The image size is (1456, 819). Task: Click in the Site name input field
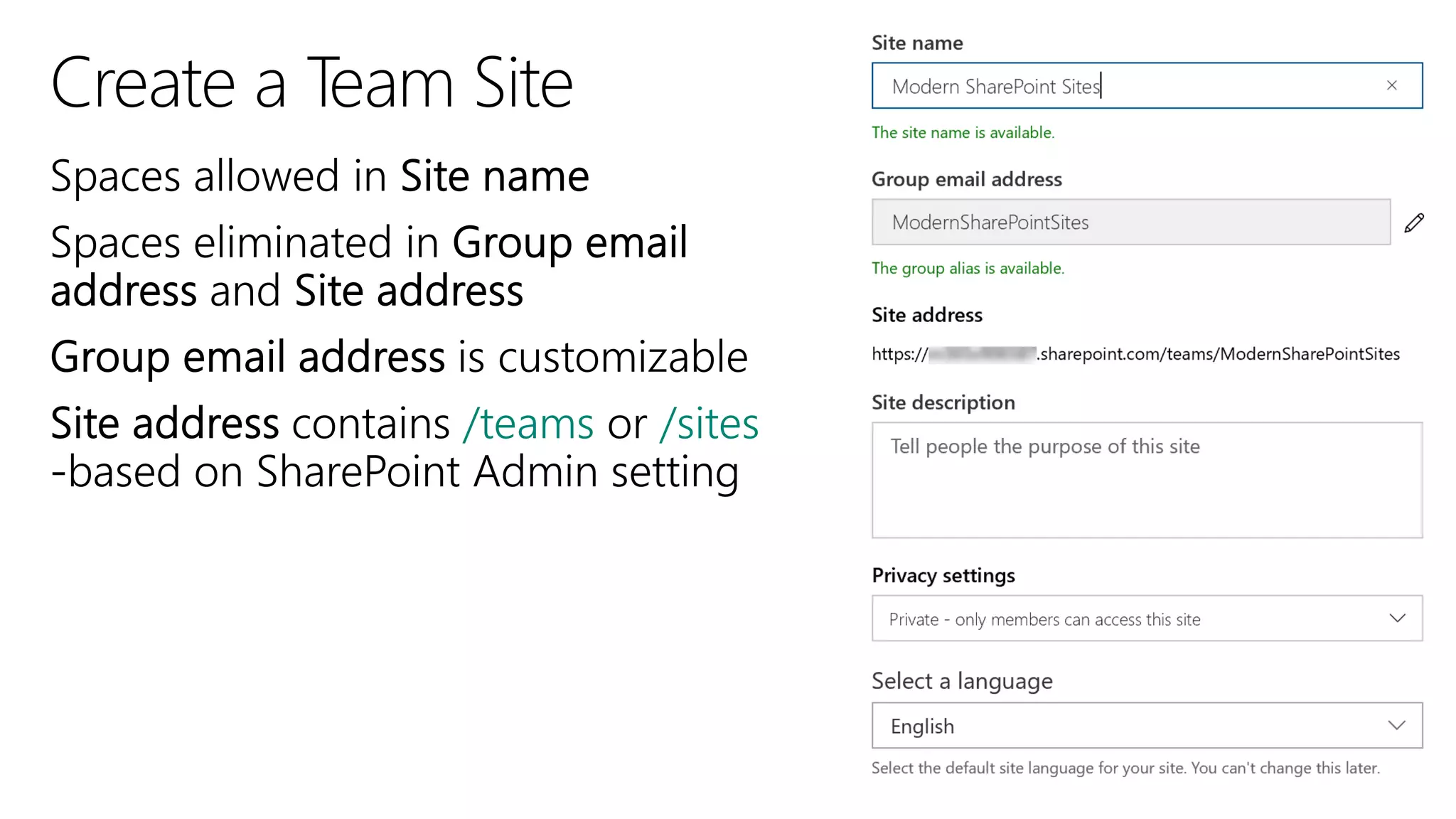(x=1147, y=85)
